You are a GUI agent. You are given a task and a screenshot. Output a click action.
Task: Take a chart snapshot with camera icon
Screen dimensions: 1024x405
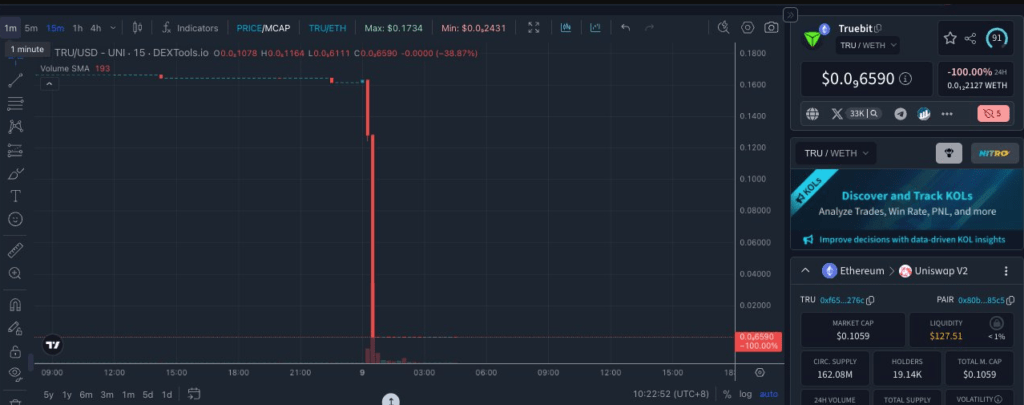click(771, 27)
